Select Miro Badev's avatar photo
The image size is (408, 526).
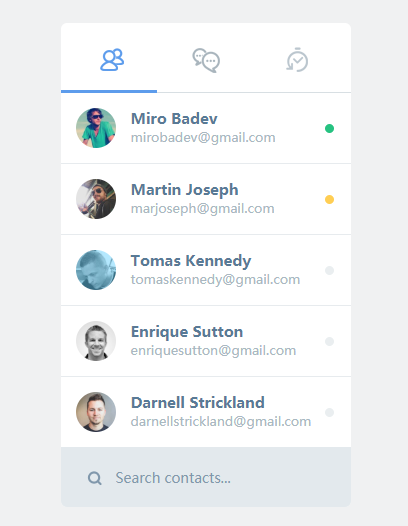[x=96, y=128]
